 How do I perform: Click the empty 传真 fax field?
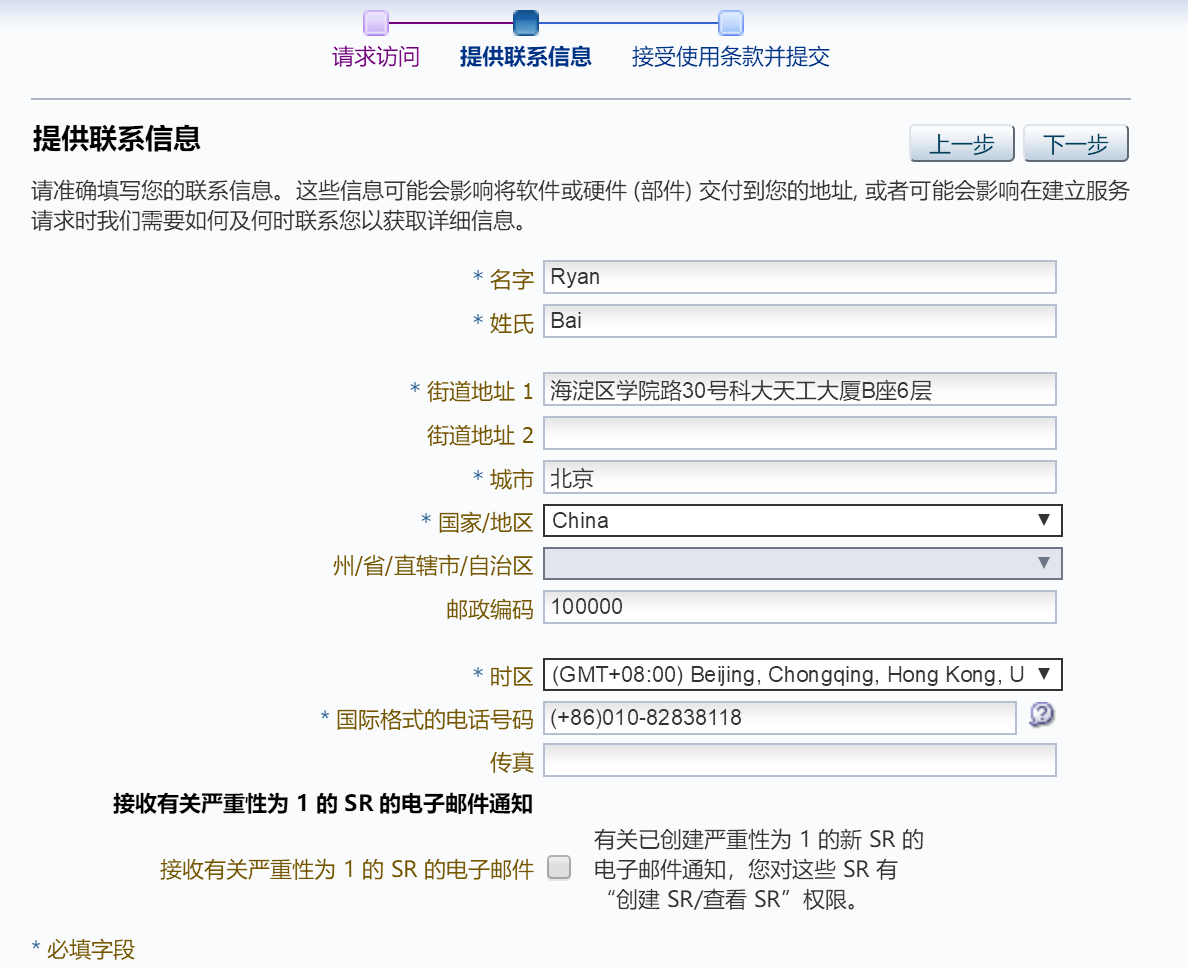point(799,759)
